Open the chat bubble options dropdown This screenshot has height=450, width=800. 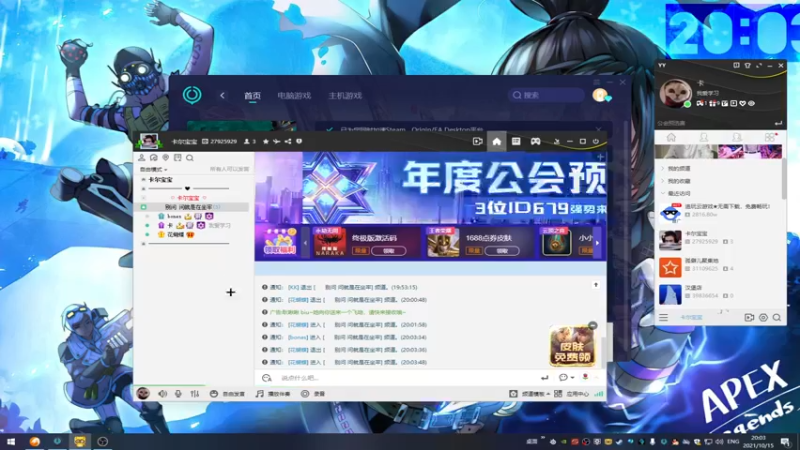[x=566, y=378]
